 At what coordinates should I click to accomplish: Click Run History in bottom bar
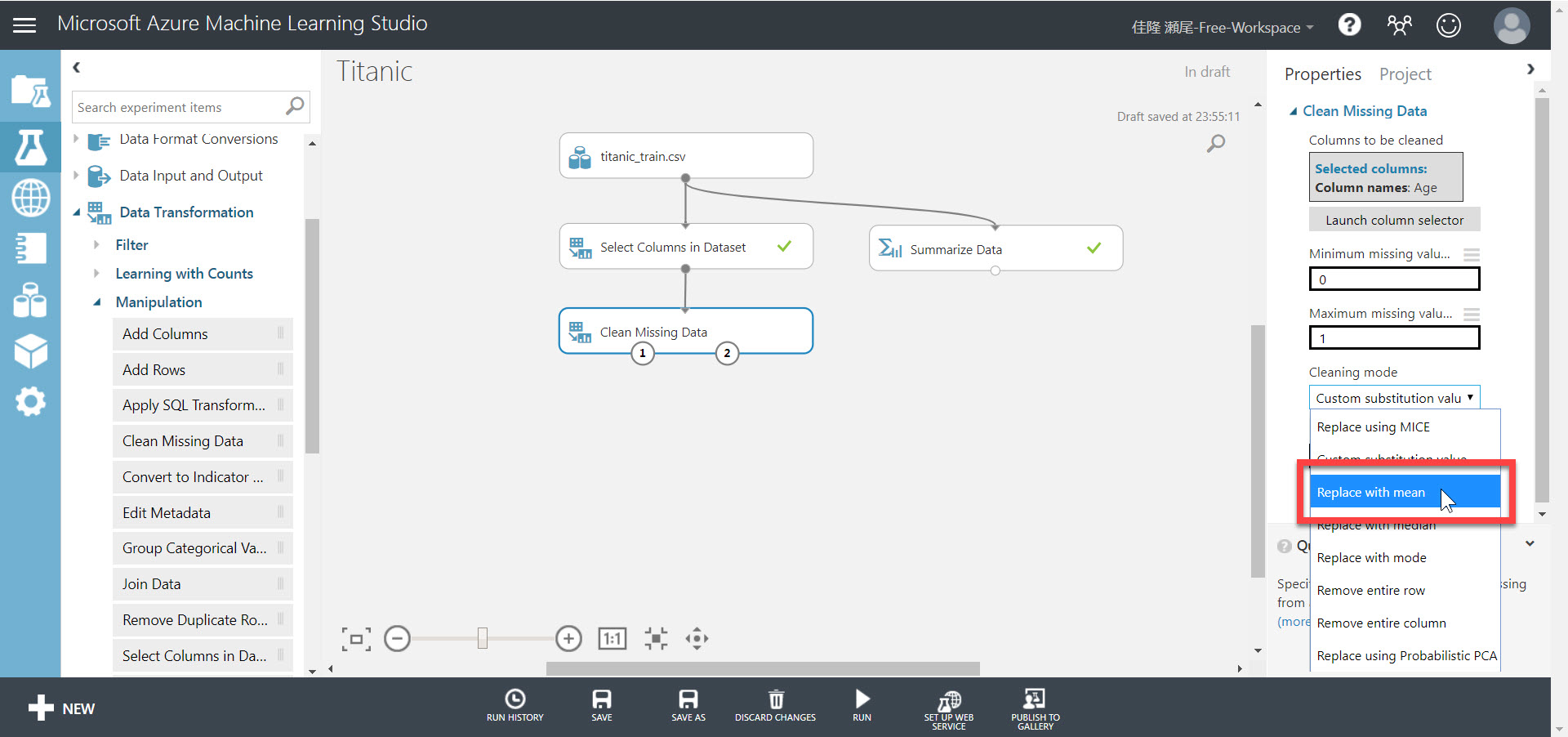[514, 705]
